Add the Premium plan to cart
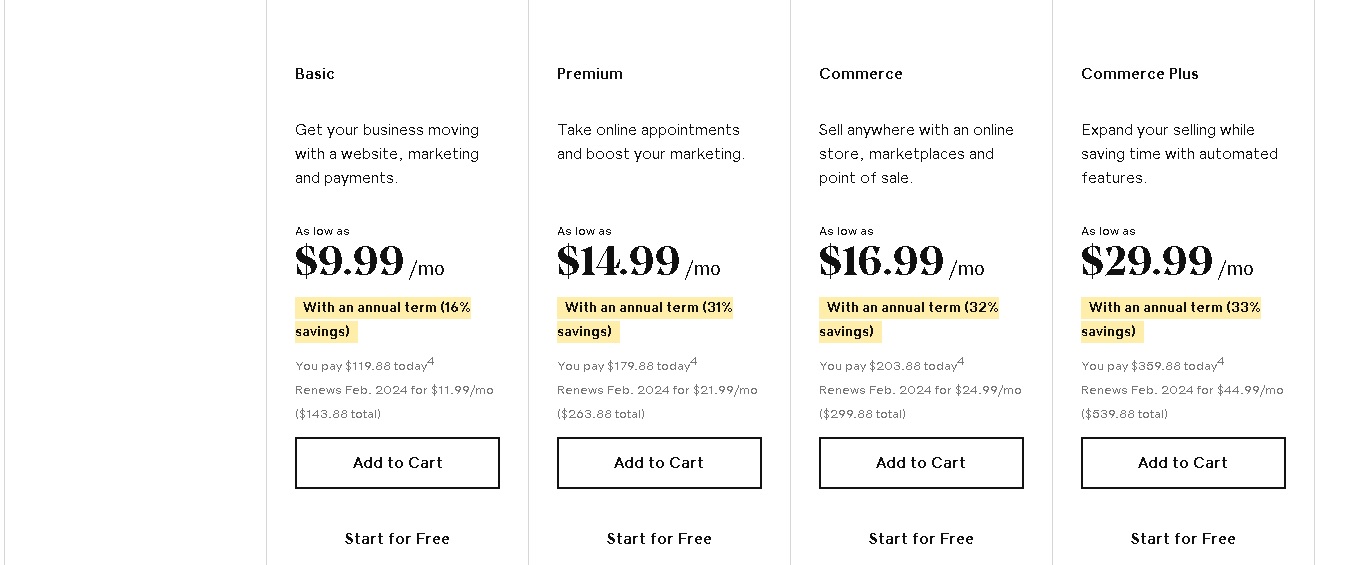Screen dimensions: 1348x565 (x=659, y=463)
